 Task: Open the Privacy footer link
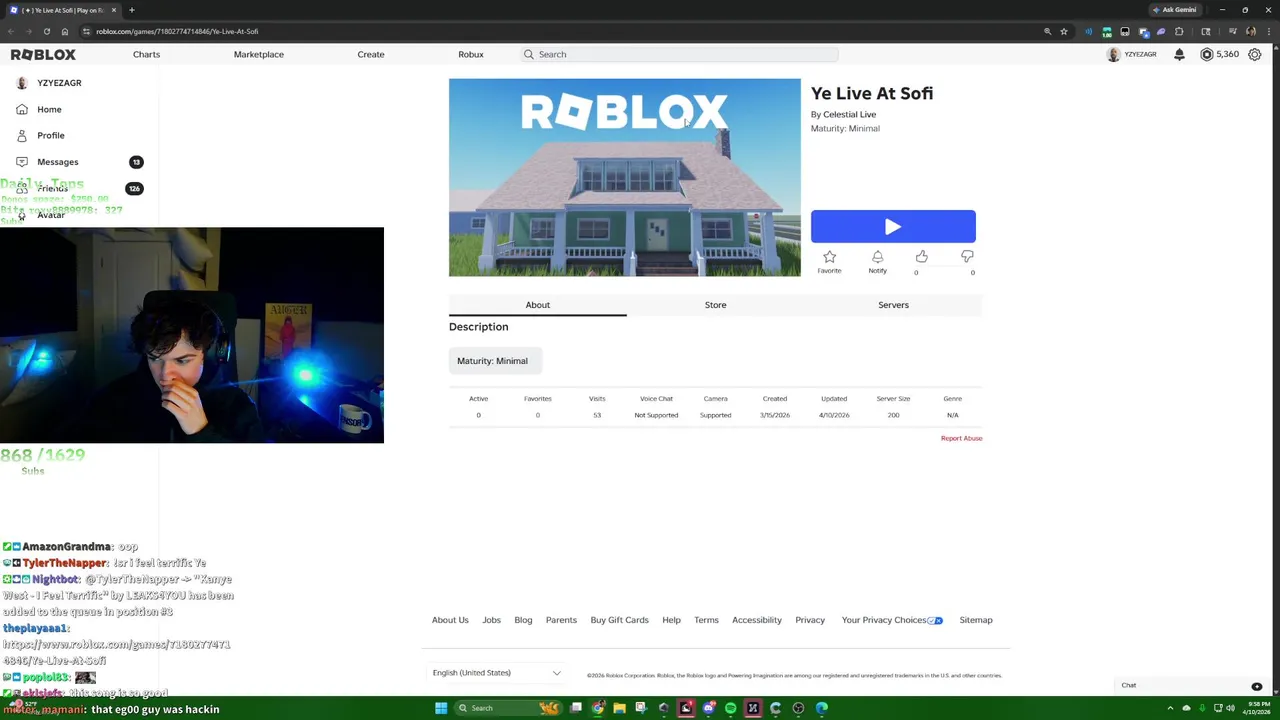[x=810, y=620]
